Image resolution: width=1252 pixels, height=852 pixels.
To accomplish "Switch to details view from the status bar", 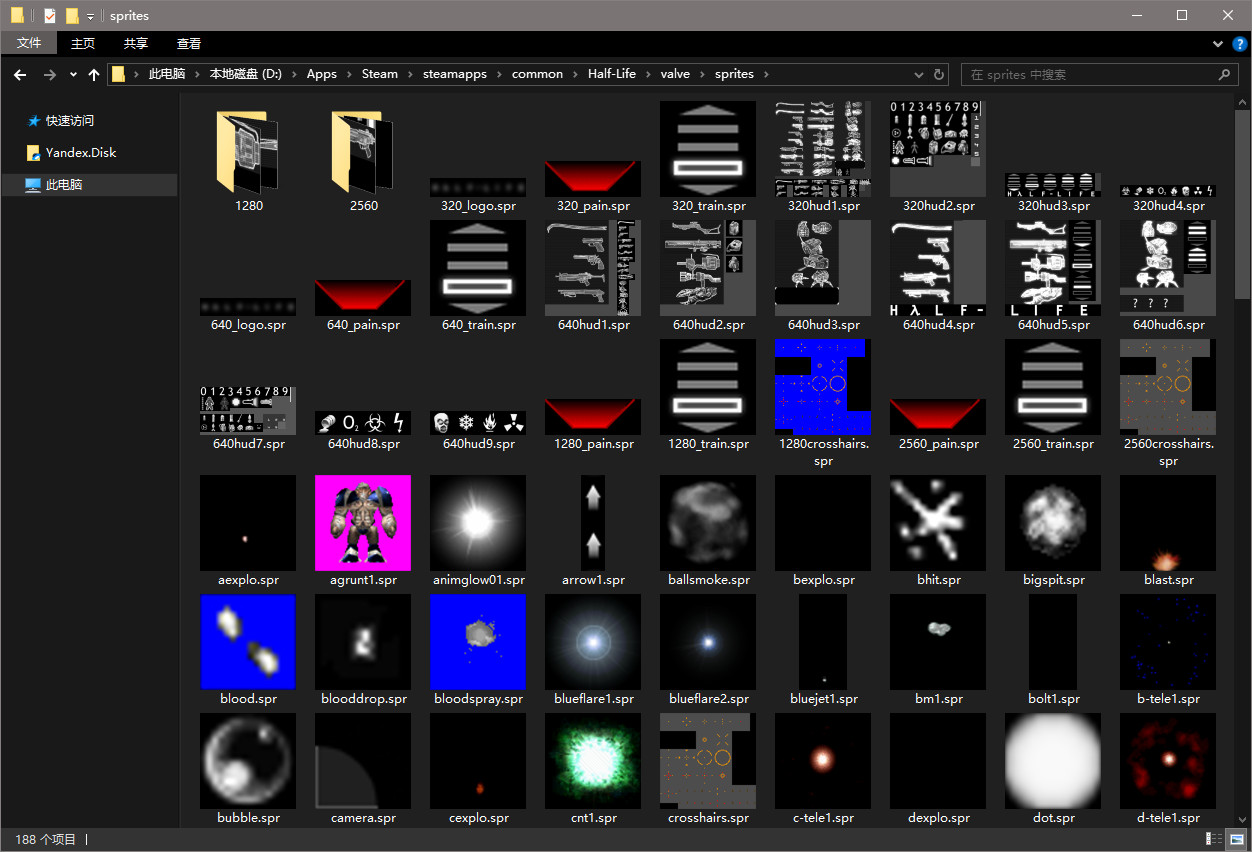I will (x=1213, y=839).
